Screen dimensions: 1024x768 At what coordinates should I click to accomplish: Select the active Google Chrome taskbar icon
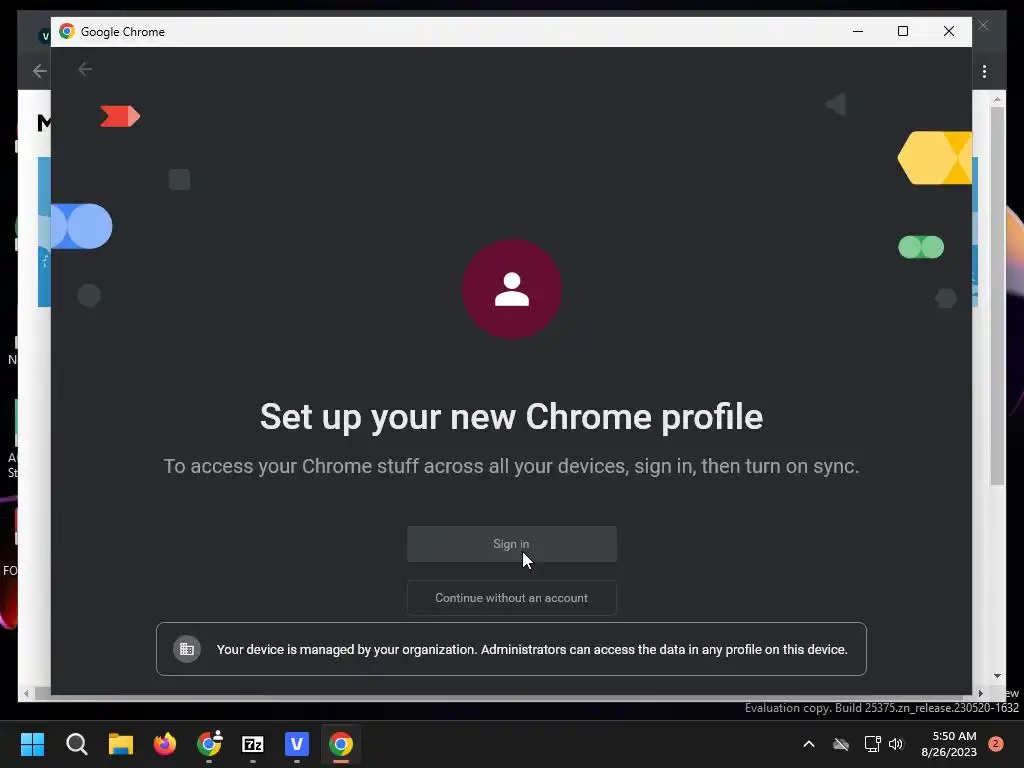pyautogui.click(x=341, y=744)
